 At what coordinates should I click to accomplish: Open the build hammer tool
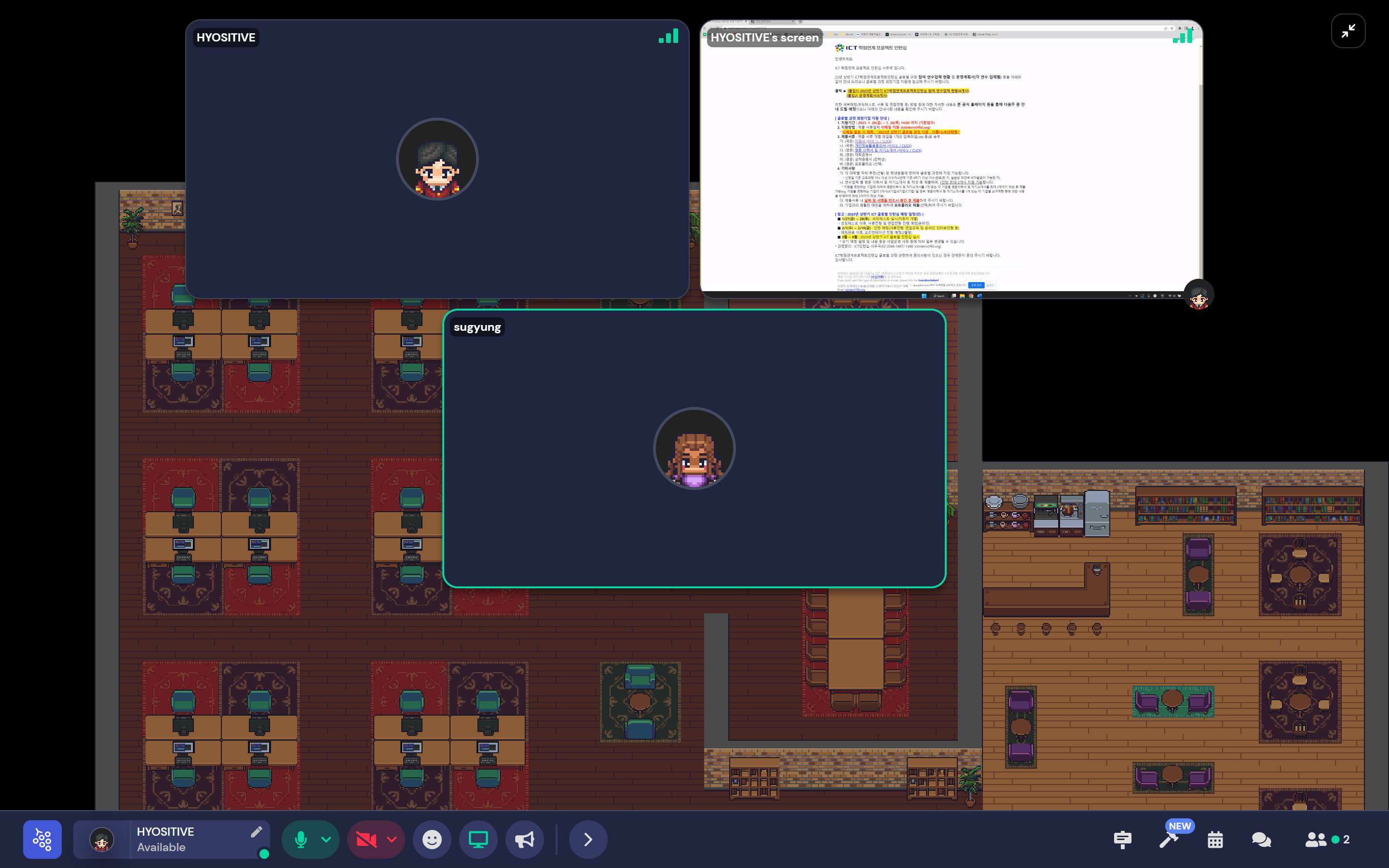click(1168, 840)
